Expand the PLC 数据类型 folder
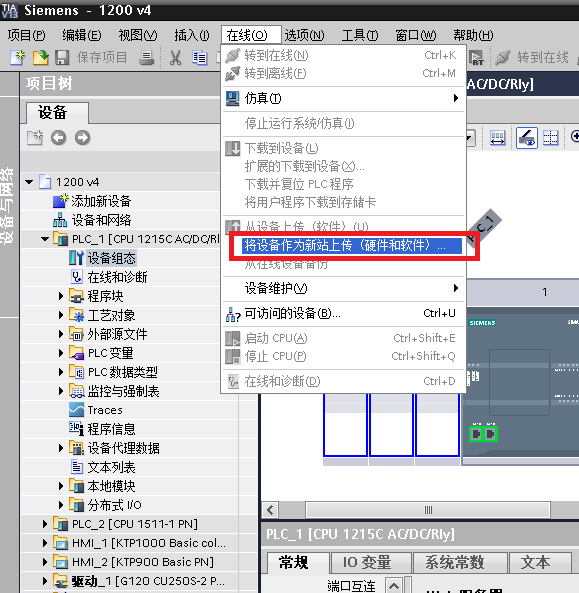This screenshot has width=579, height=593. click(61, 372)
